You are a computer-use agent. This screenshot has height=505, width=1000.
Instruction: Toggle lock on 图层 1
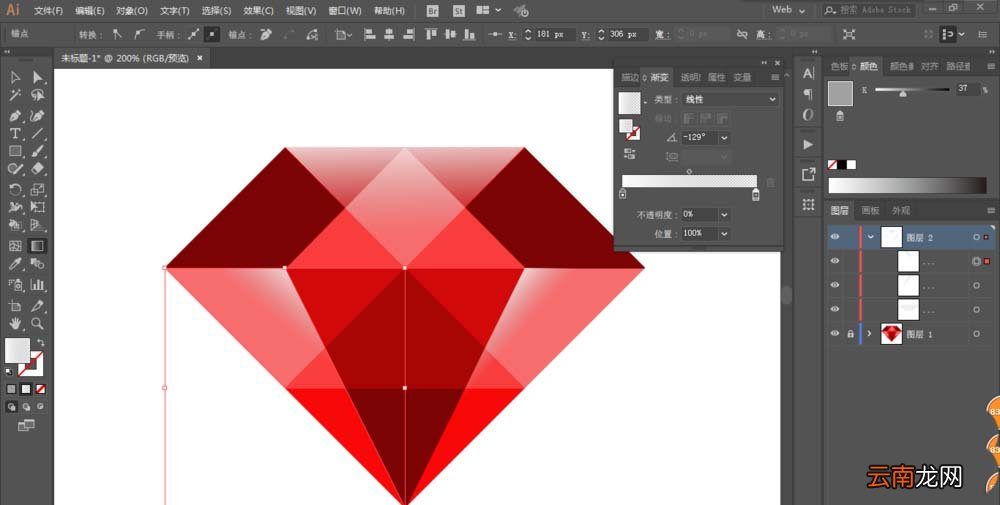point(850,333)
